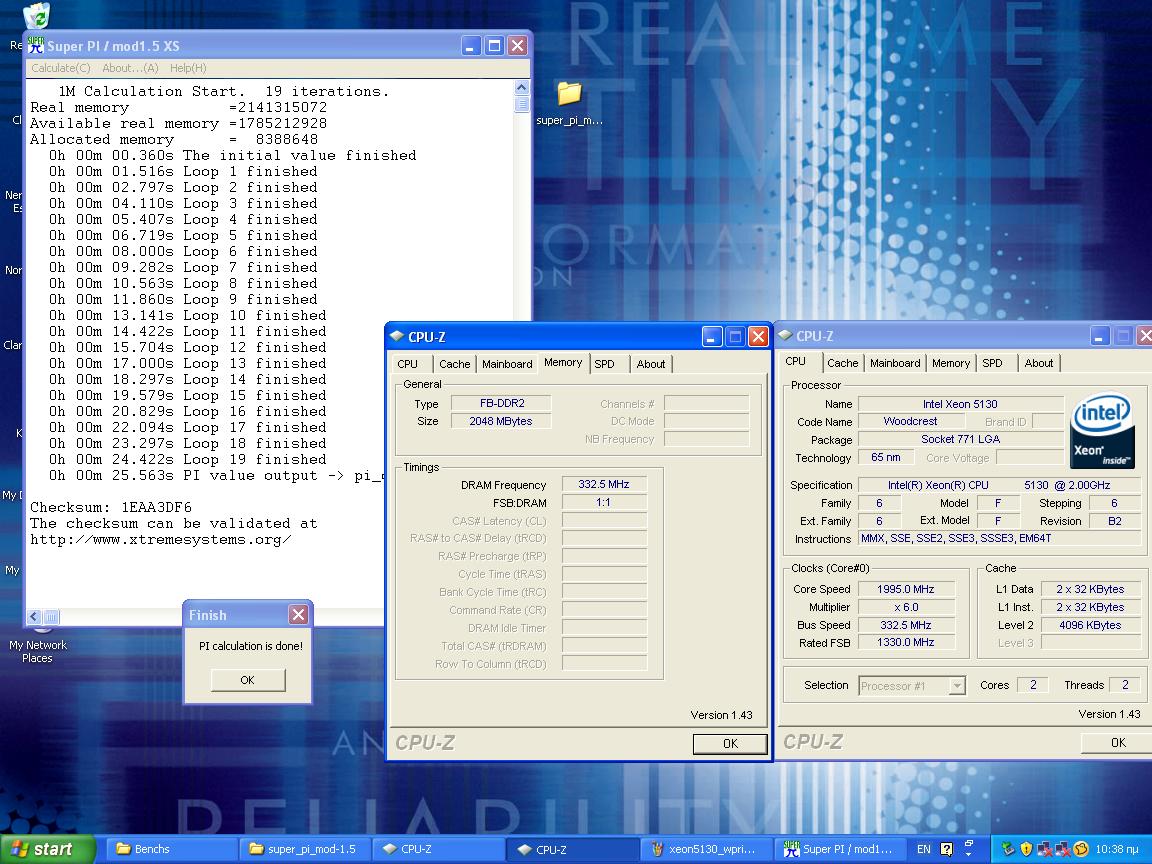Screen dimensions: 1152x864
Task: Open Help(H) menu in Super PI
Action: (x=188, y=68)
